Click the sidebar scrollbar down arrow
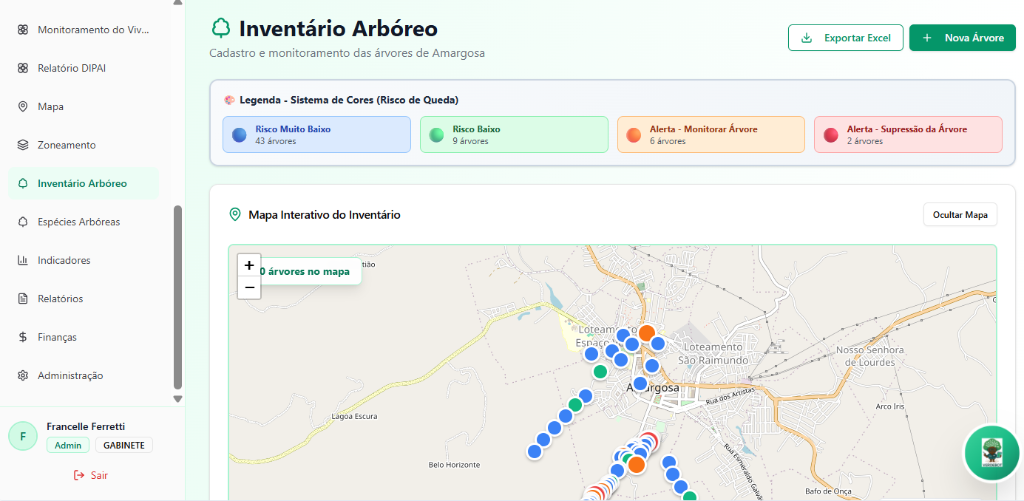The width and height of the screenshot is (1024, 501). 178,398
